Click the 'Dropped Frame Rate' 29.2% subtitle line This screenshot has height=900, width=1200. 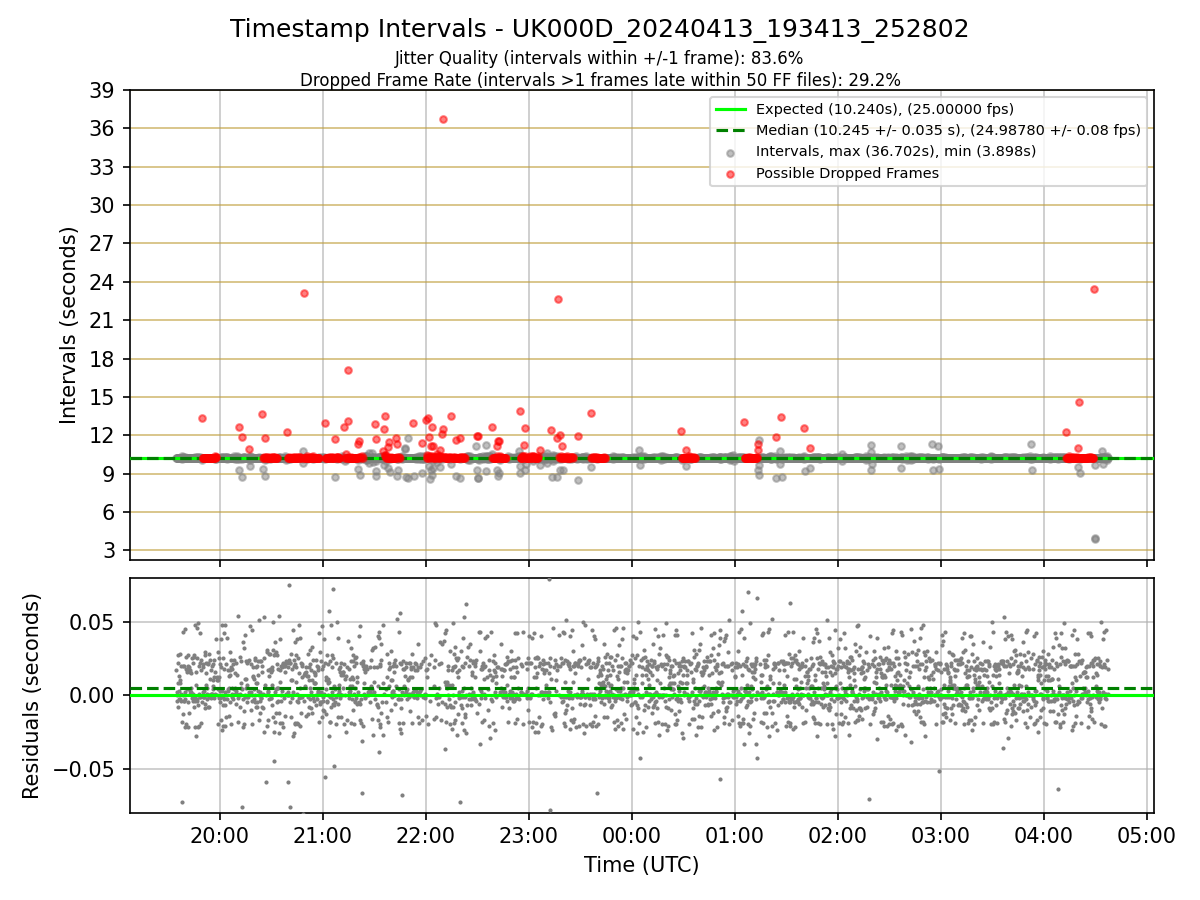point(599,79)
